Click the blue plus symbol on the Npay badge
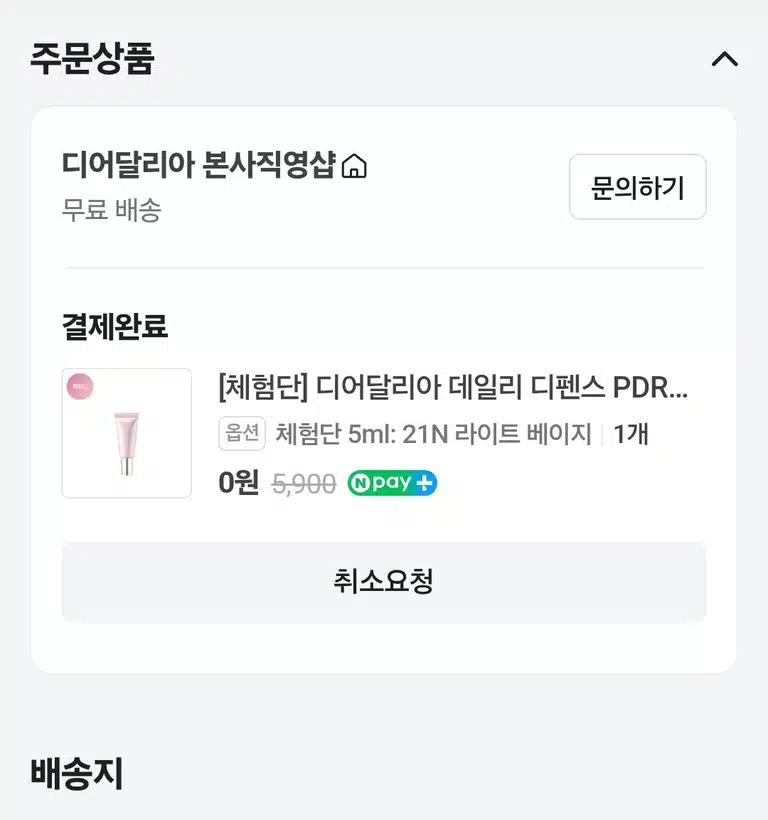Screen dimensions: 768x820 424,483
